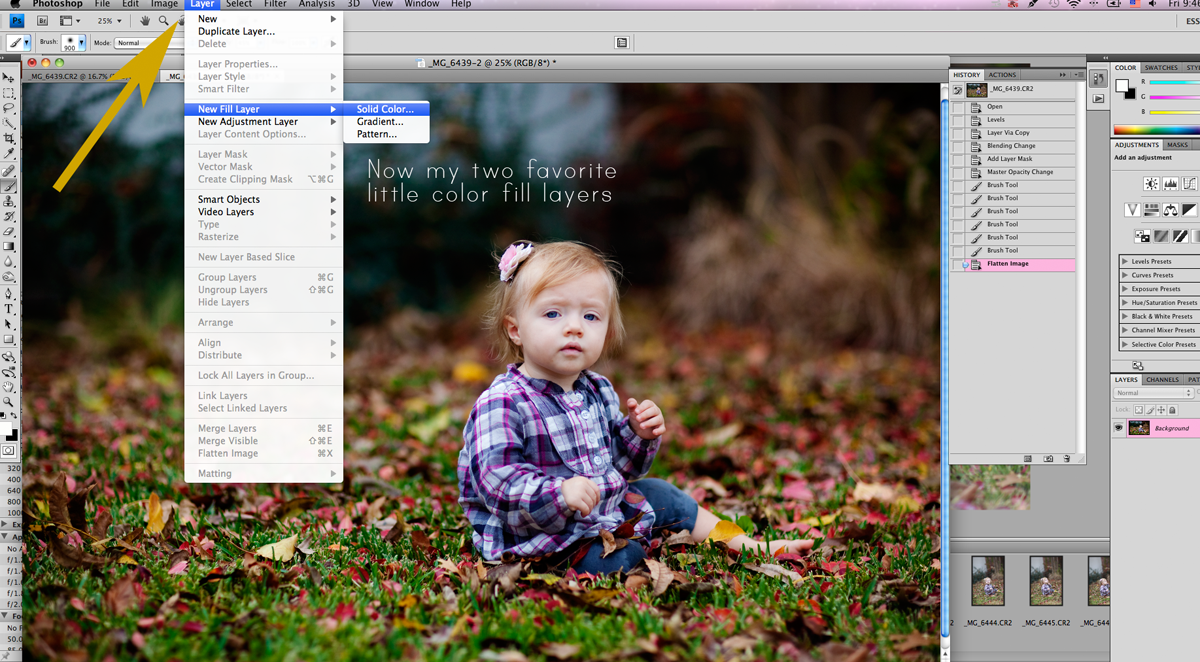Click Duplicate Layer... menu entry
Image resolution: width=1200 pixels, height=662 pixels.
[264, 31]
